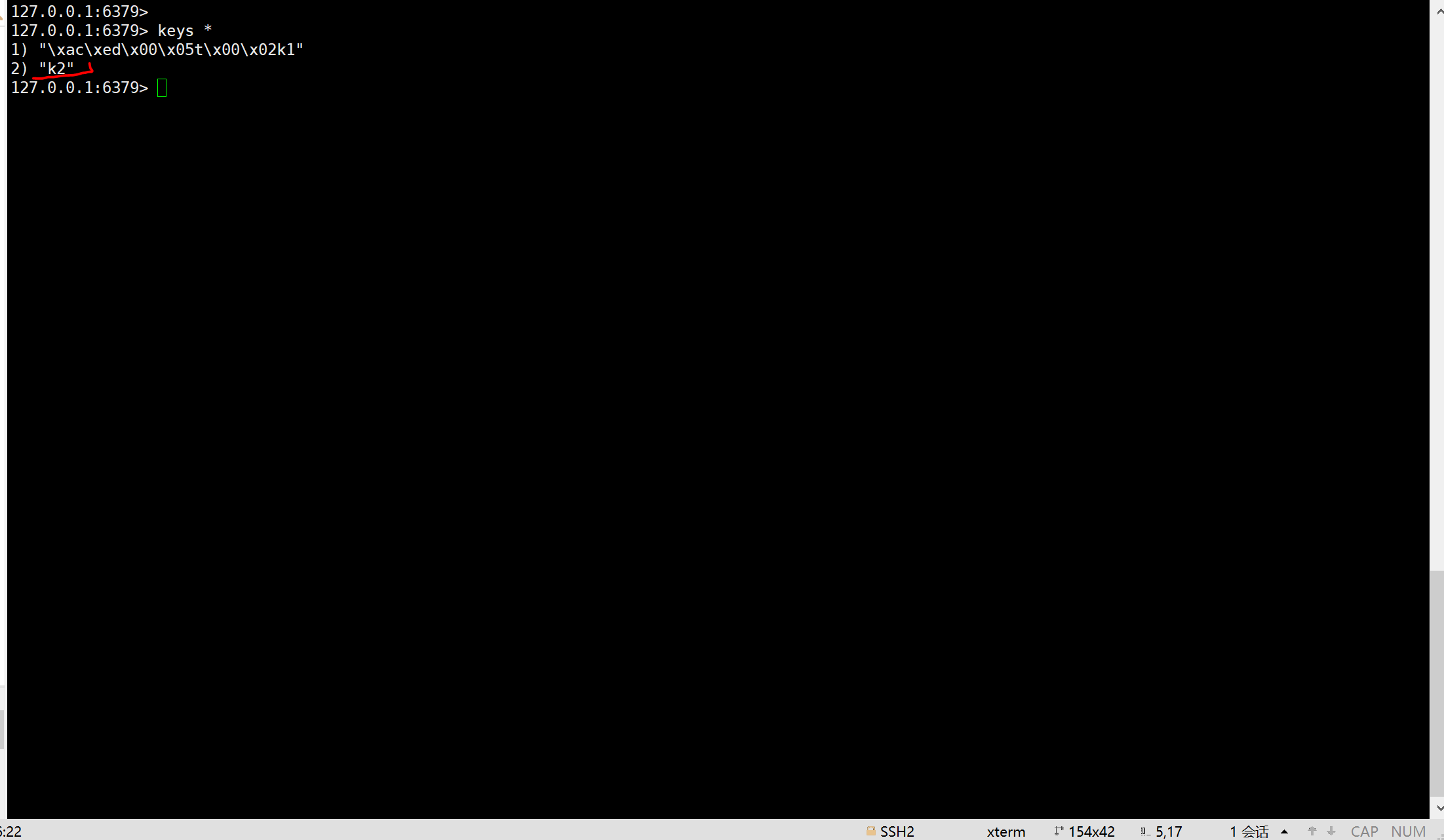Click the vertical scrollbar thumb
The height and width of the screenshot is (840, 1444).
pos(1437,683)
